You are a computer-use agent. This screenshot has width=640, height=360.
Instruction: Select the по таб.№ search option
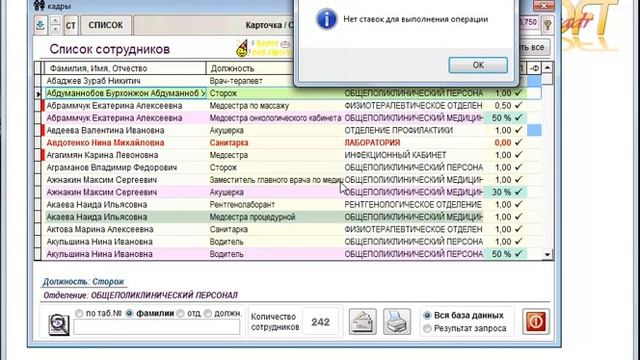79,313
